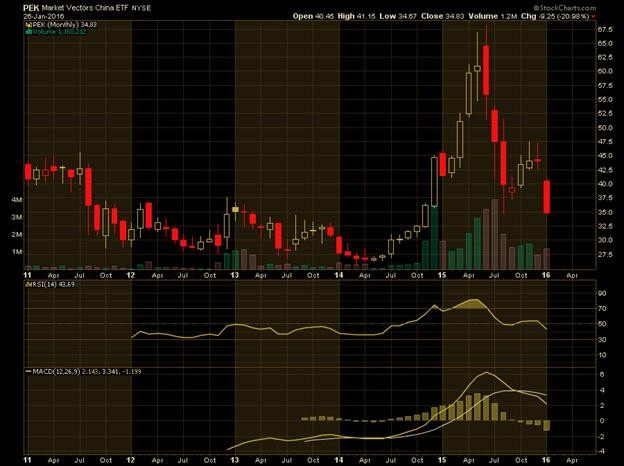The width and height of the screenshot is (624, 466).
Task: Click the tallest hollow candlestick near 67.5
Action: [479, 66]
